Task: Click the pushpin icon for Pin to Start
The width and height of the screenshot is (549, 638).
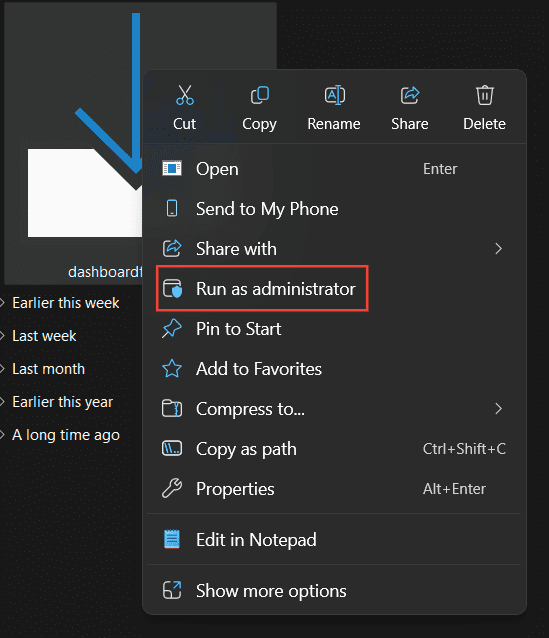Action: [x=172, y=328]
